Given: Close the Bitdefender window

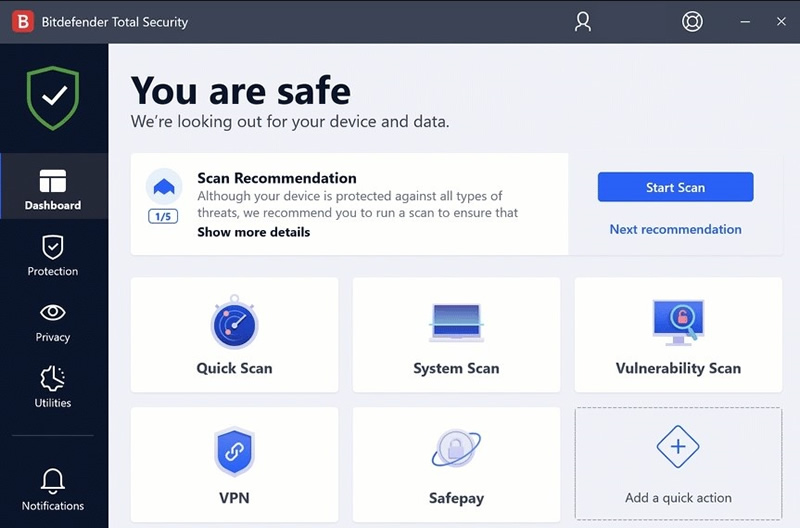Looking at the screenshot, I should click(x=781, y=21).
